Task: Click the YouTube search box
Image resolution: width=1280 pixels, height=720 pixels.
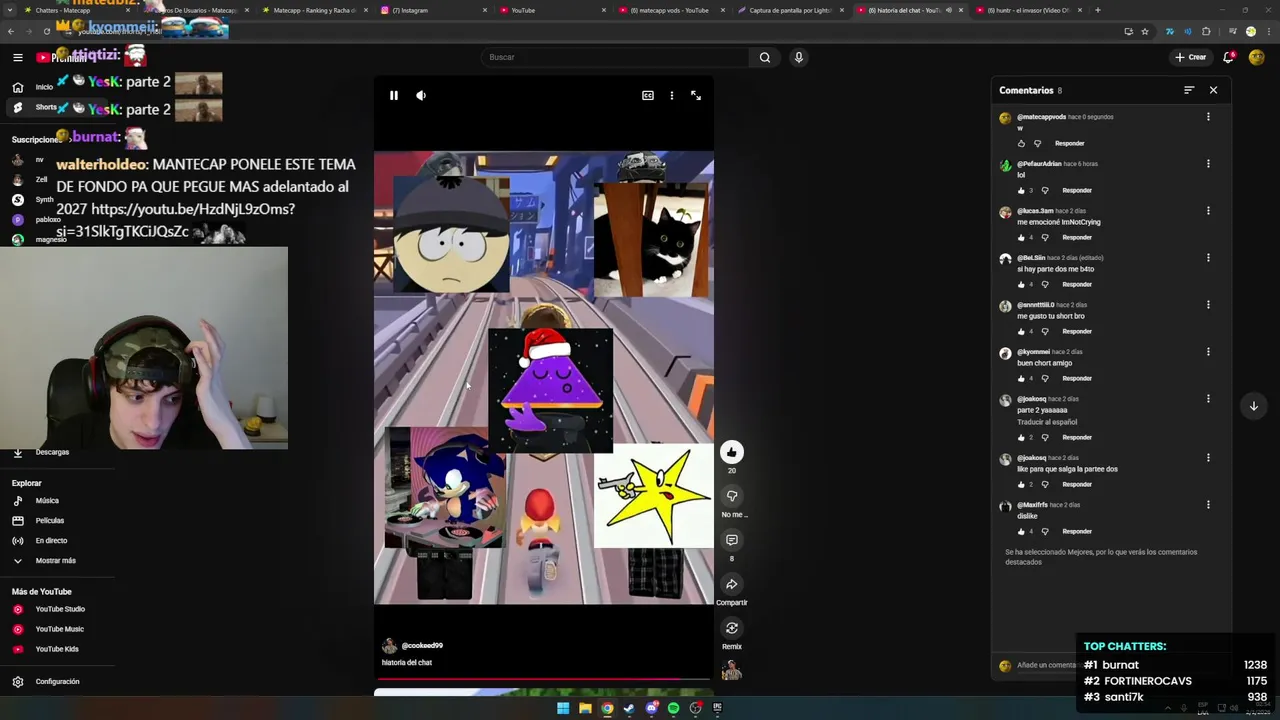Action: click(614, 57)
